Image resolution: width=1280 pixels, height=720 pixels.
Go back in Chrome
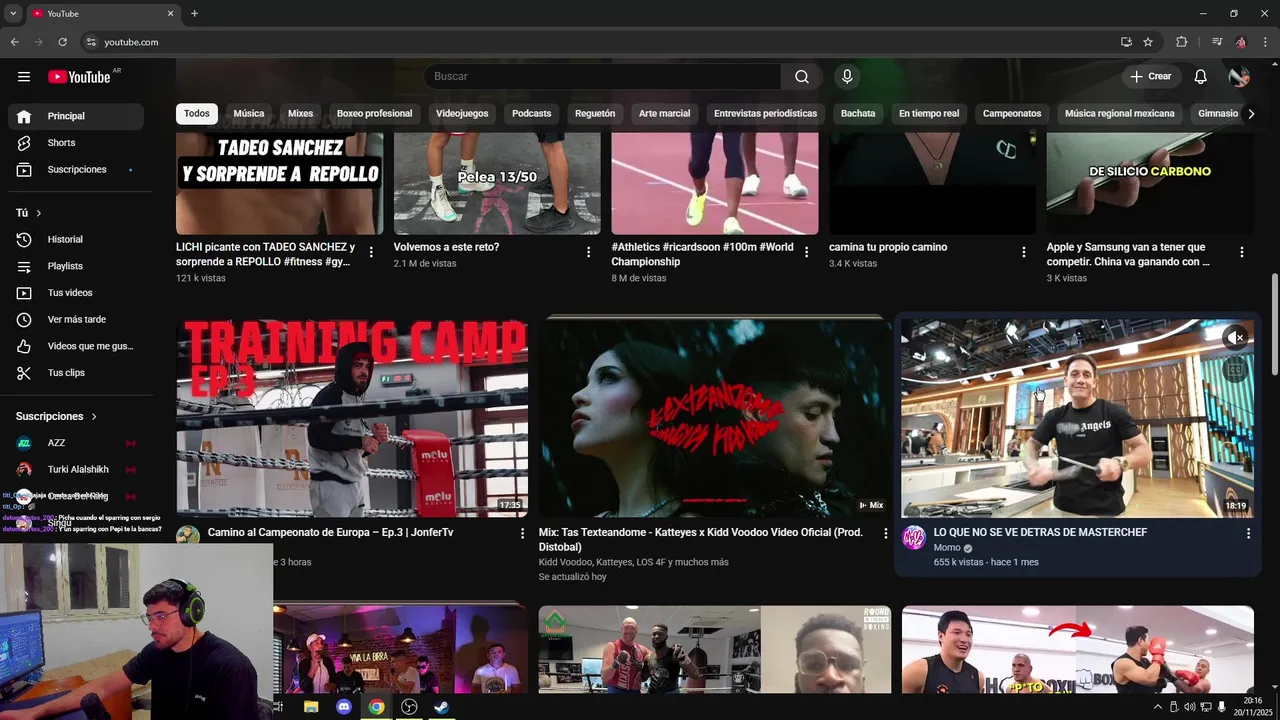14,42
